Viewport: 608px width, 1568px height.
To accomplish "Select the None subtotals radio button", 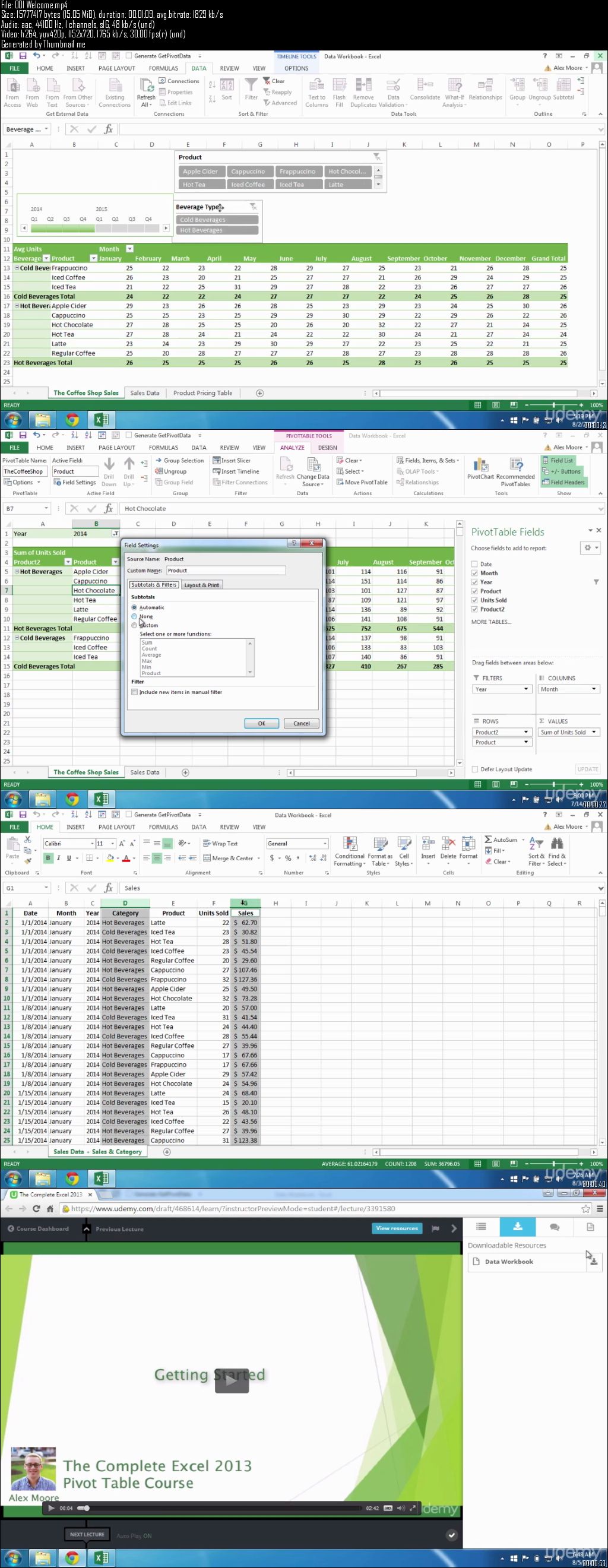I will click(x=135, y=616).
